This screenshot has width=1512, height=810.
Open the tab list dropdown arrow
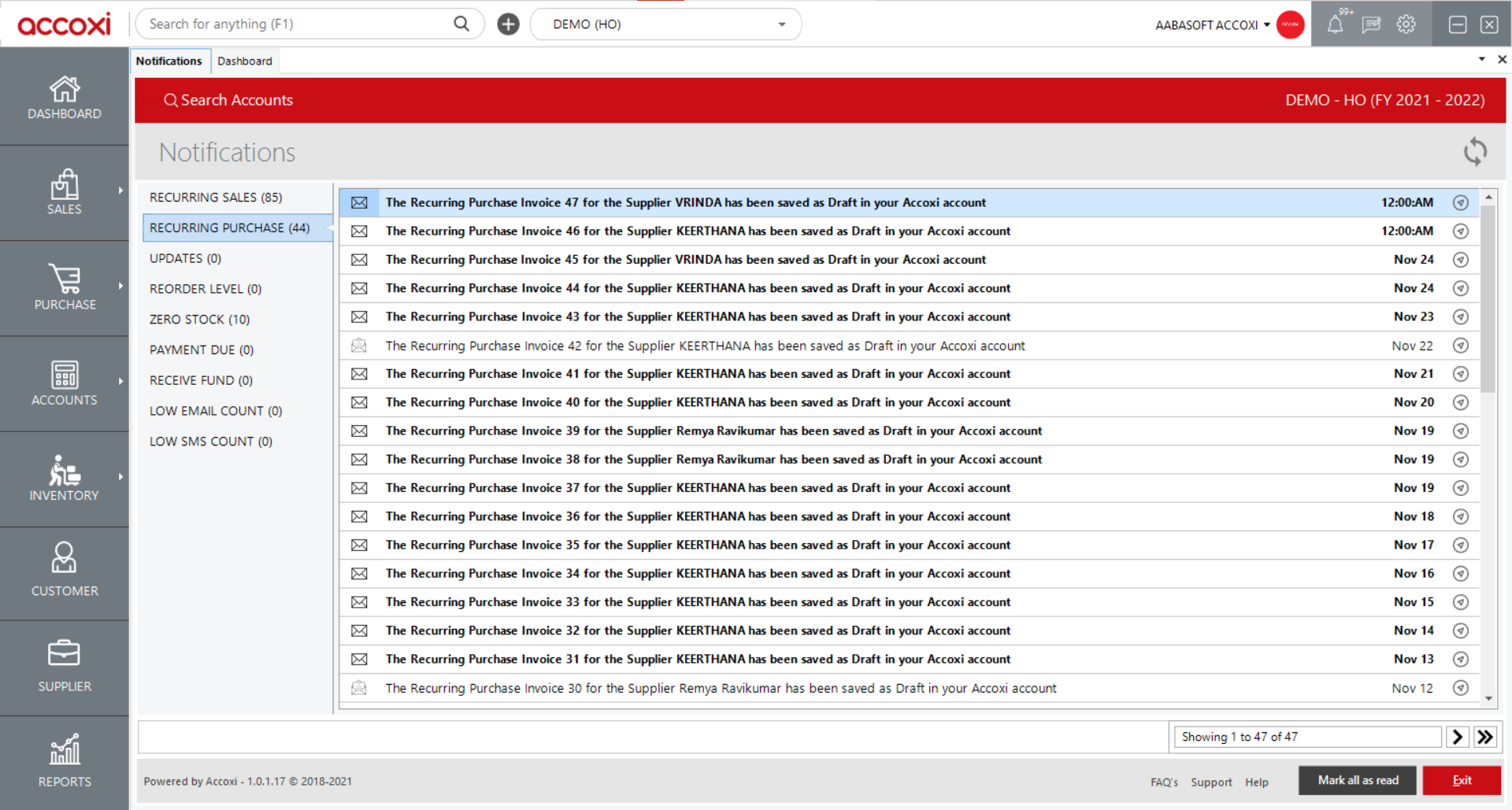(1481, 59)
